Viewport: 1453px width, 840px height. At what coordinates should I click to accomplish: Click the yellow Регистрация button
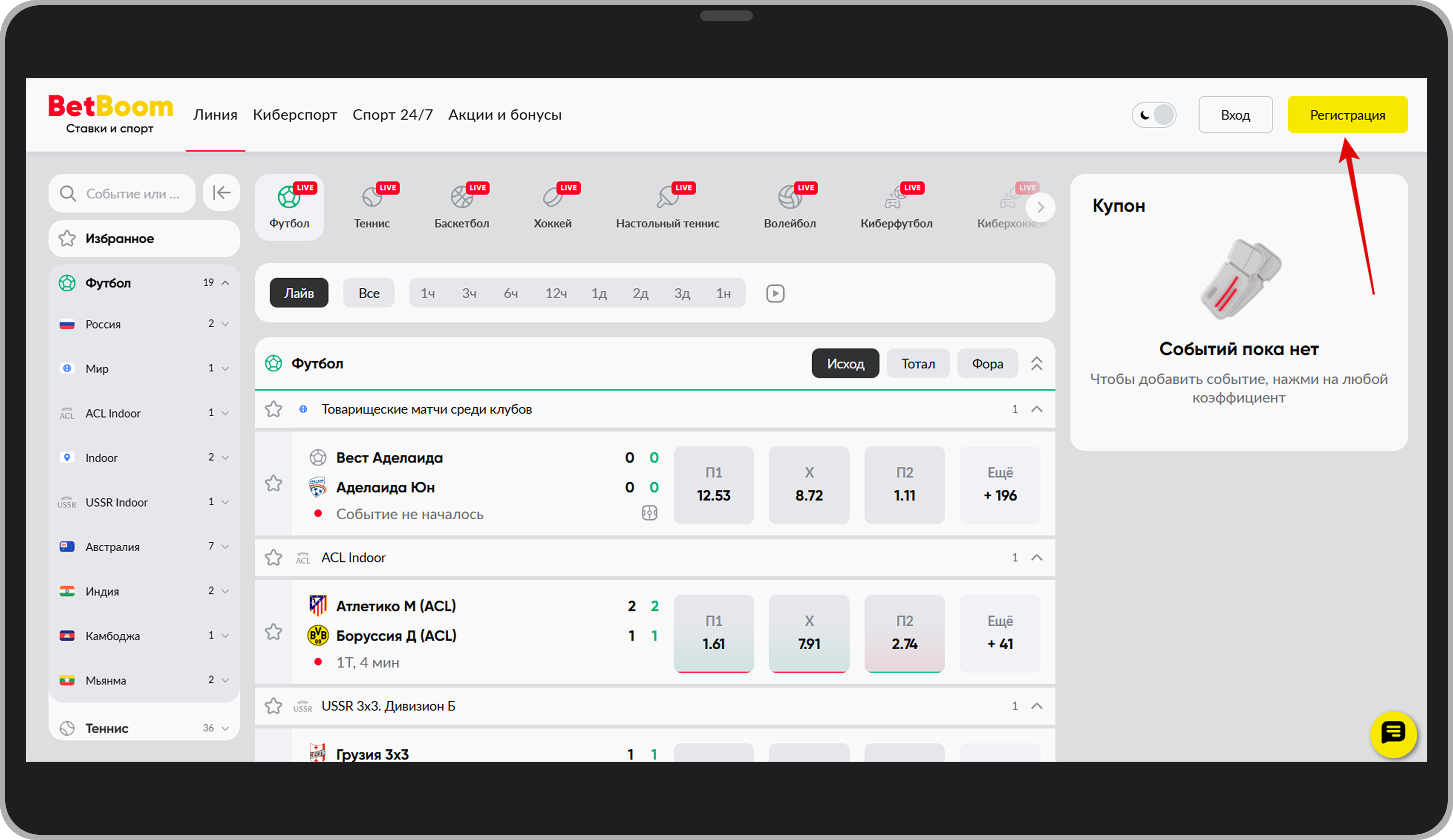tap(1347, 115)
